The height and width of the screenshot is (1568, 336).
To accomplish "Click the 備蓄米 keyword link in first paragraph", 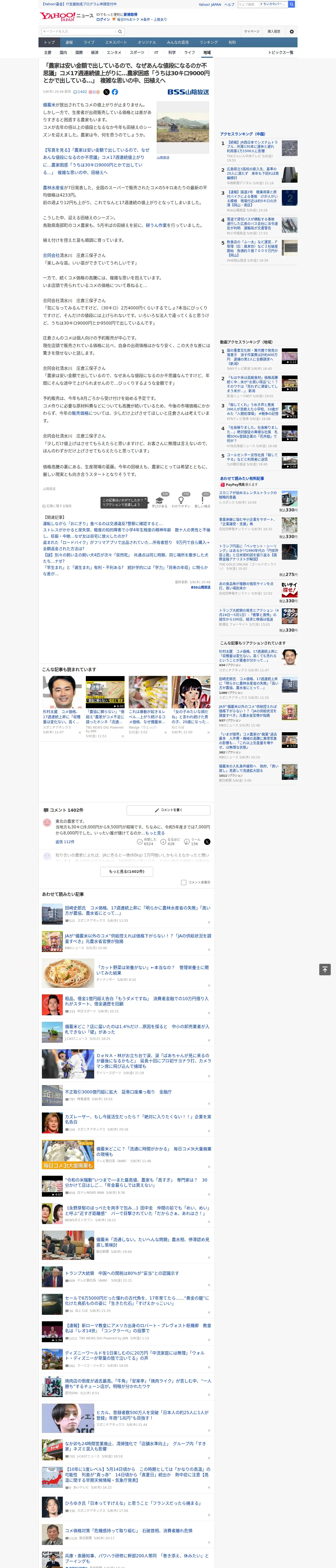I will [x=50, y=105].
